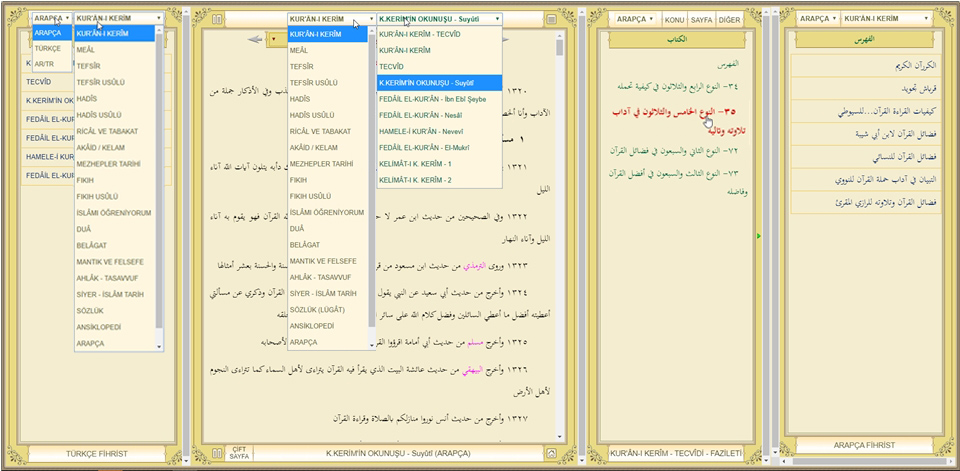Viewport: 960px width, 471px height.
Task: Select TÜRKÇE in the language list
Action: 51,48
